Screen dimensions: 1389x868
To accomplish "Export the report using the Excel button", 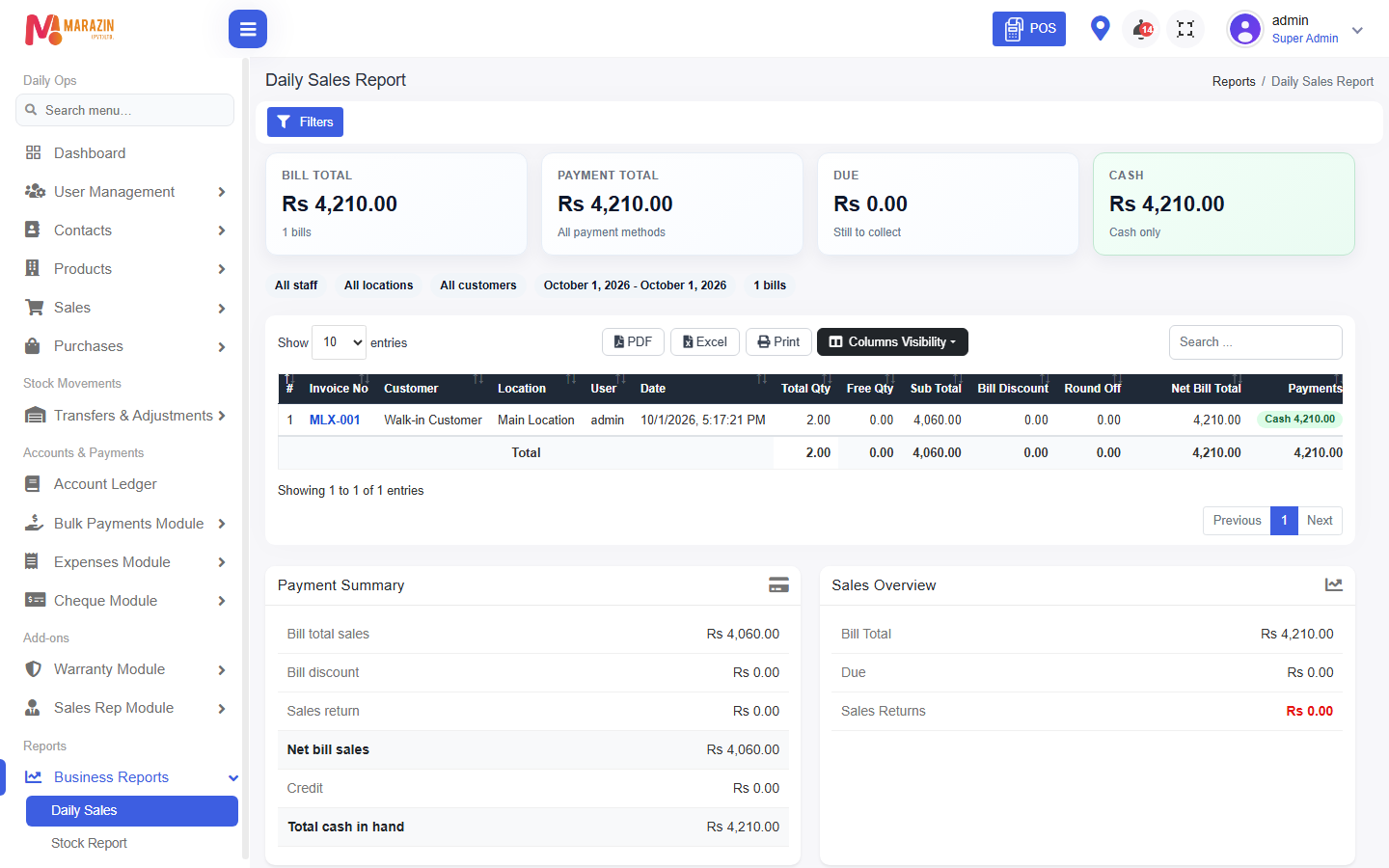I will (705, 342).
